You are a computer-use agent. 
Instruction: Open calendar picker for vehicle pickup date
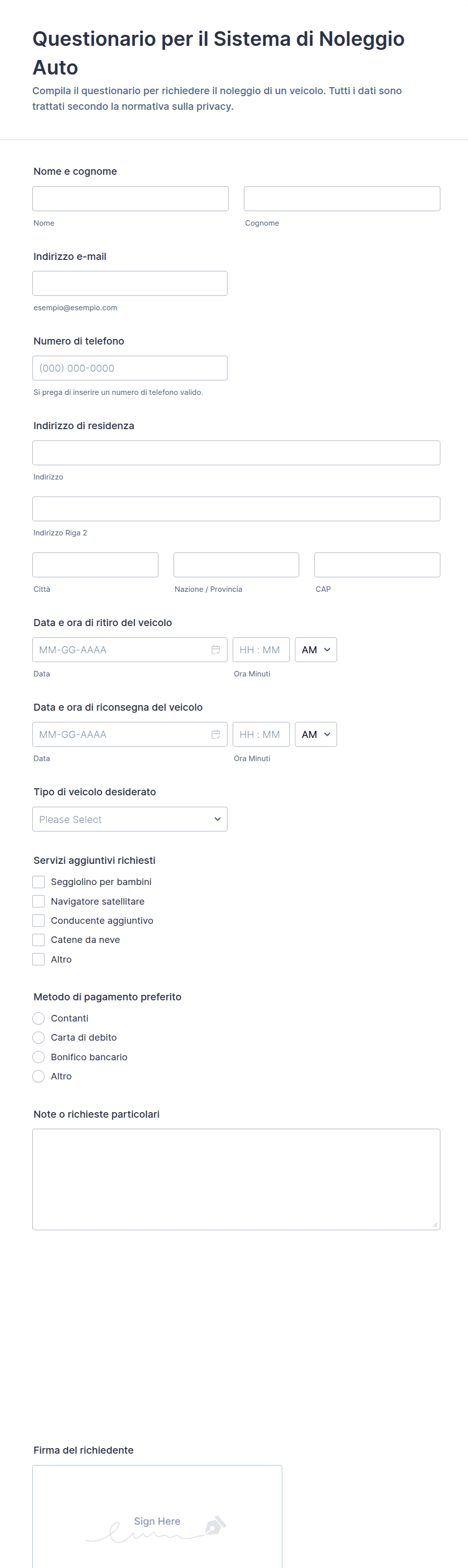[215, 649]
